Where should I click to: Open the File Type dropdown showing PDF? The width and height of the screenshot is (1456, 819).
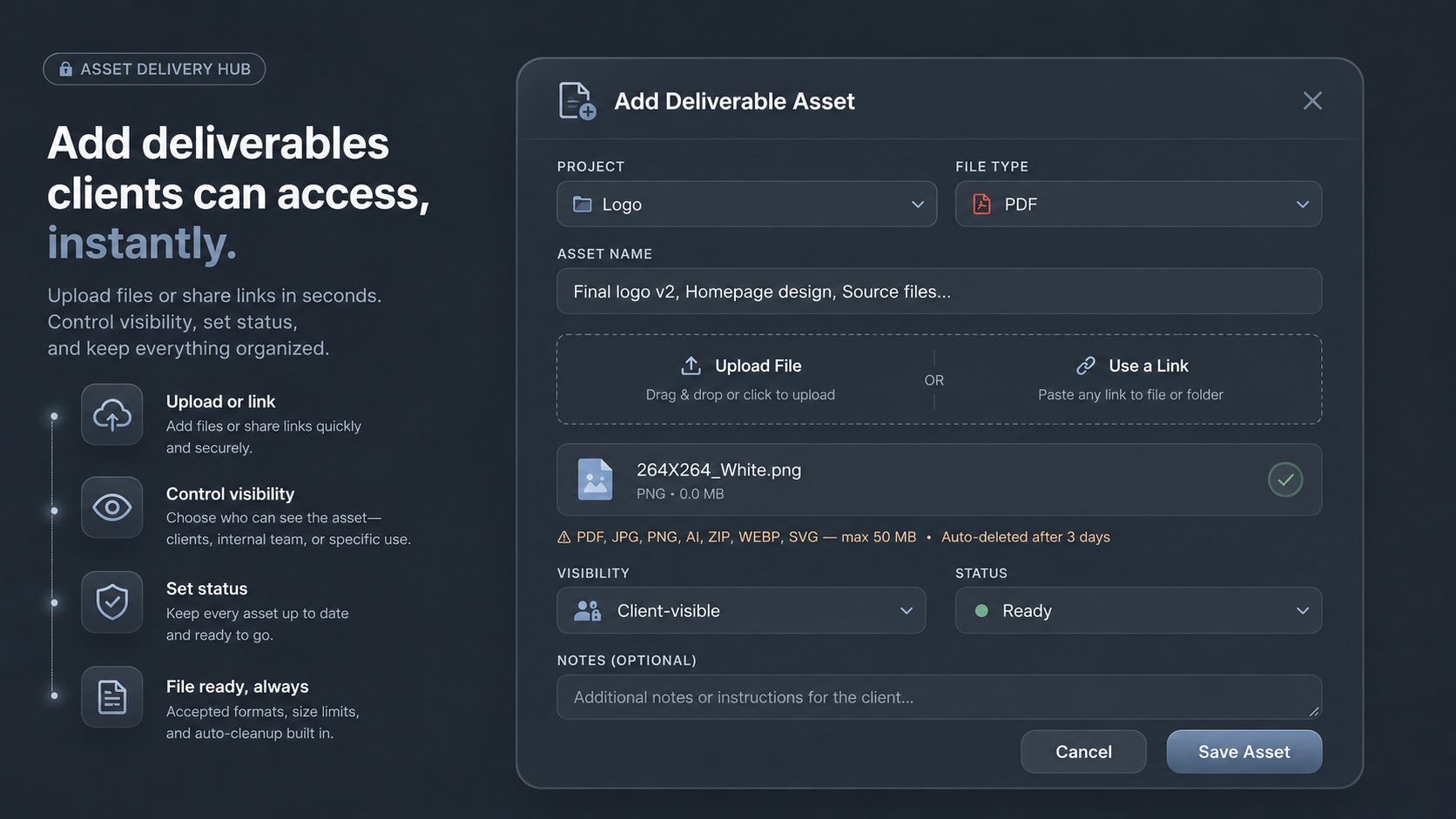point(1138,204)
